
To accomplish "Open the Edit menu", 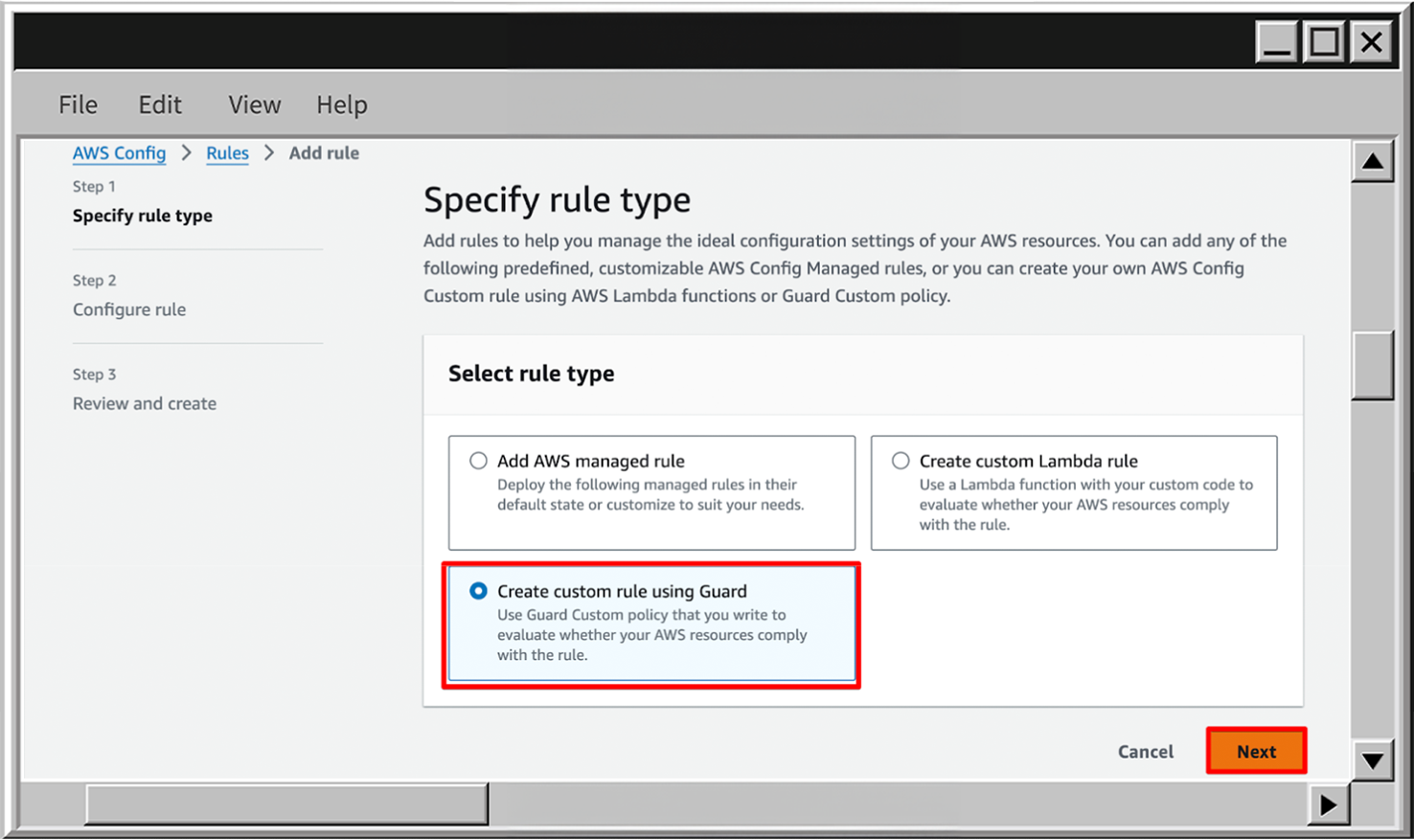I will click(x=160, y=104).
